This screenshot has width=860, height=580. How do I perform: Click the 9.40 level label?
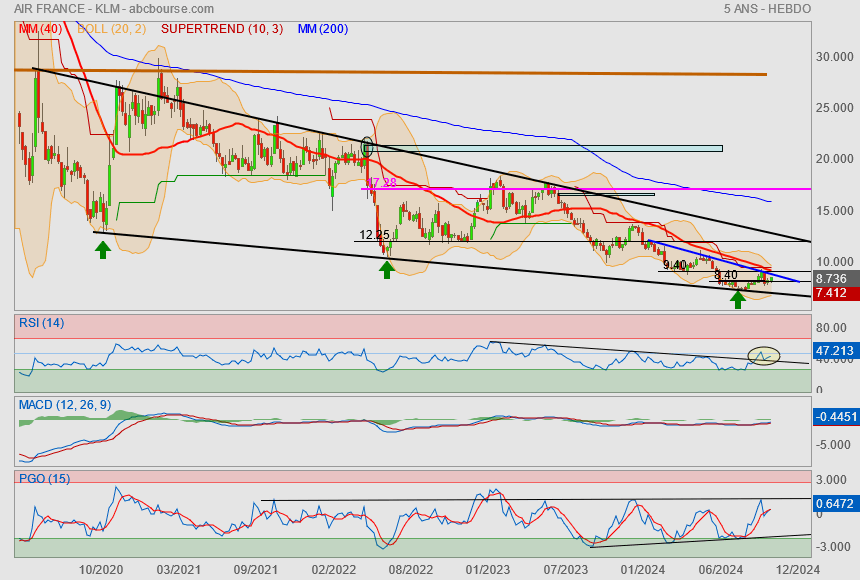pyautogui.click(x=674, y=265)
